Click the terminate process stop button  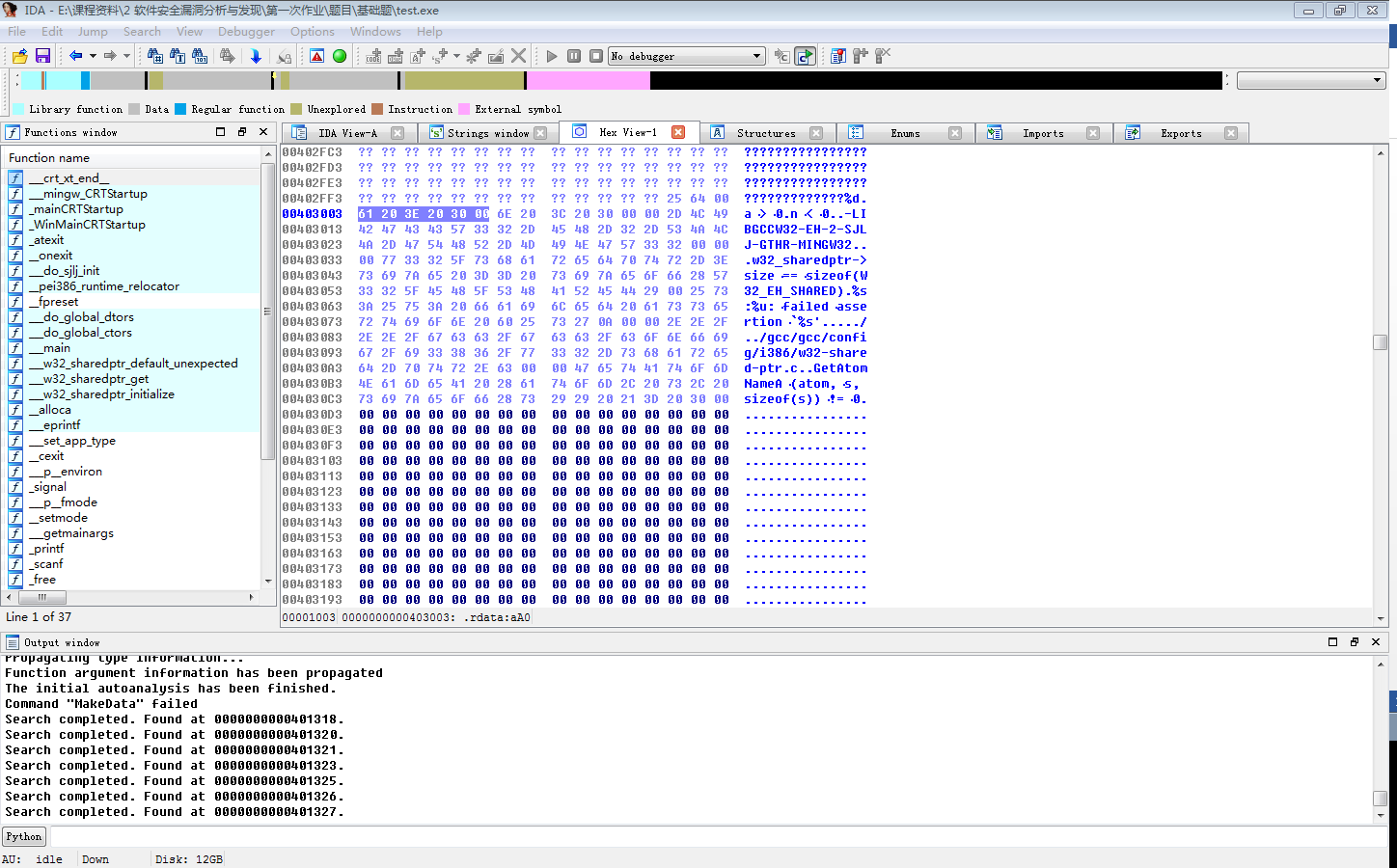pos(596,56)
